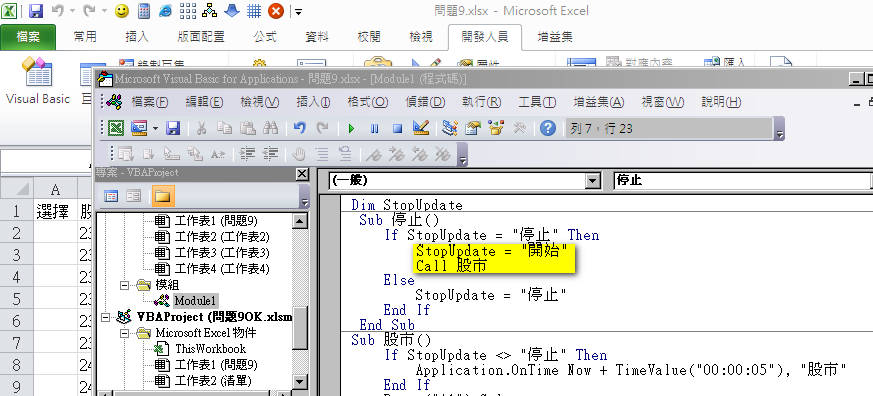Collapse VBAProject (問題9OK.xlsm) node
Screen dimensions: 873x396
click(x=105, y=317)
